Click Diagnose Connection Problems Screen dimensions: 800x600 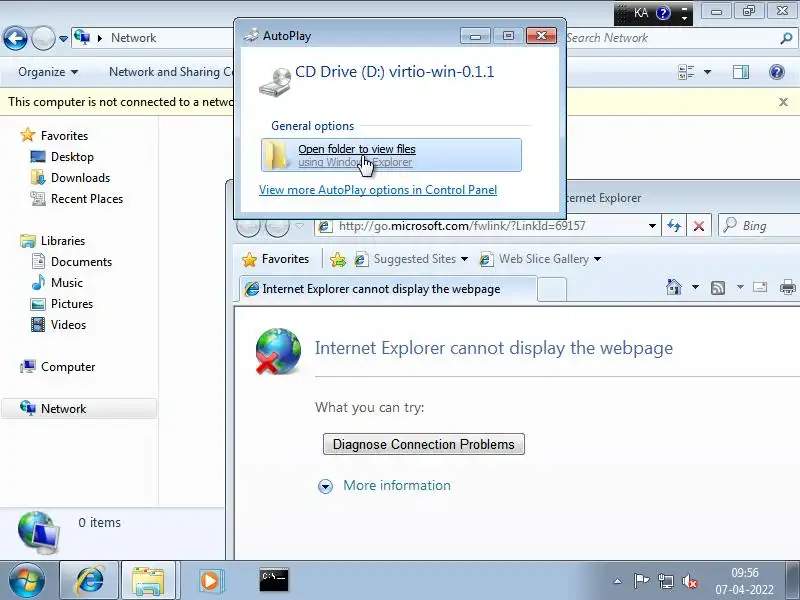[x=423, y=444]
